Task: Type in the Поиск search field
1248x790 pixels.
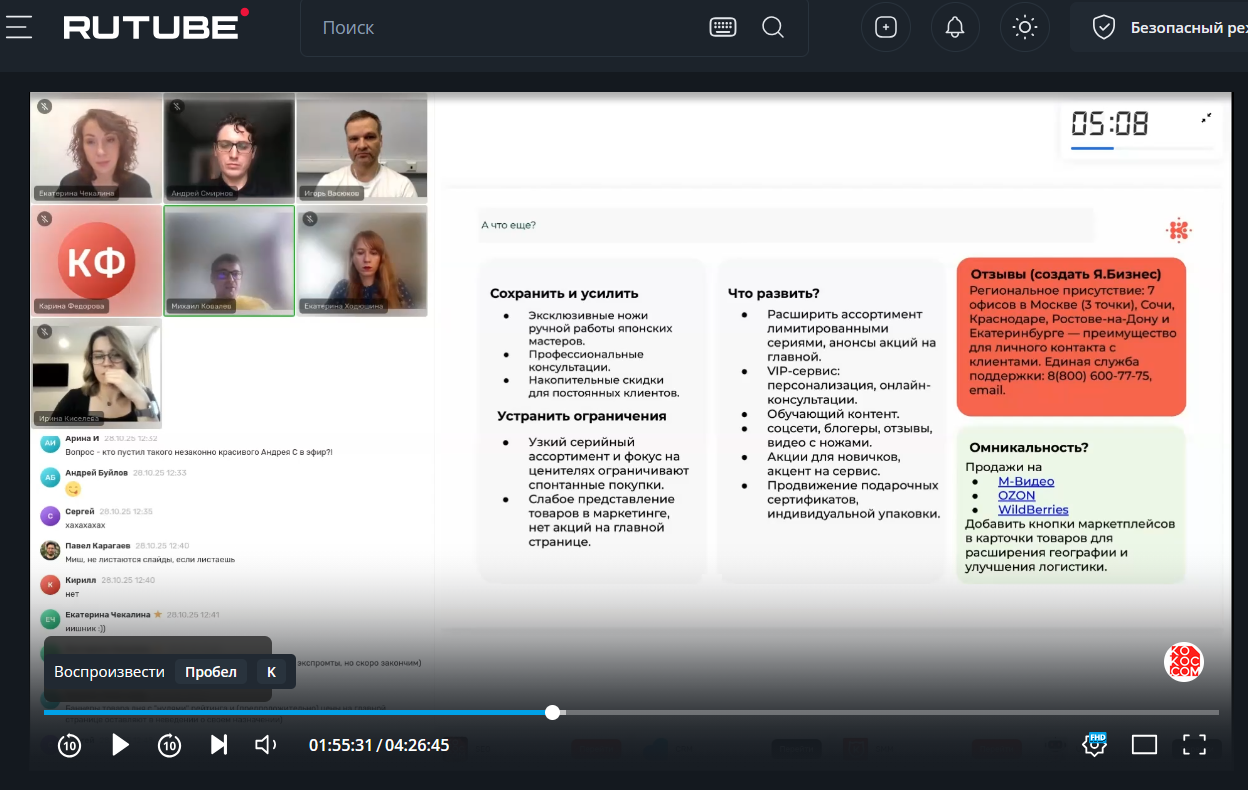Action: (500, 28)
